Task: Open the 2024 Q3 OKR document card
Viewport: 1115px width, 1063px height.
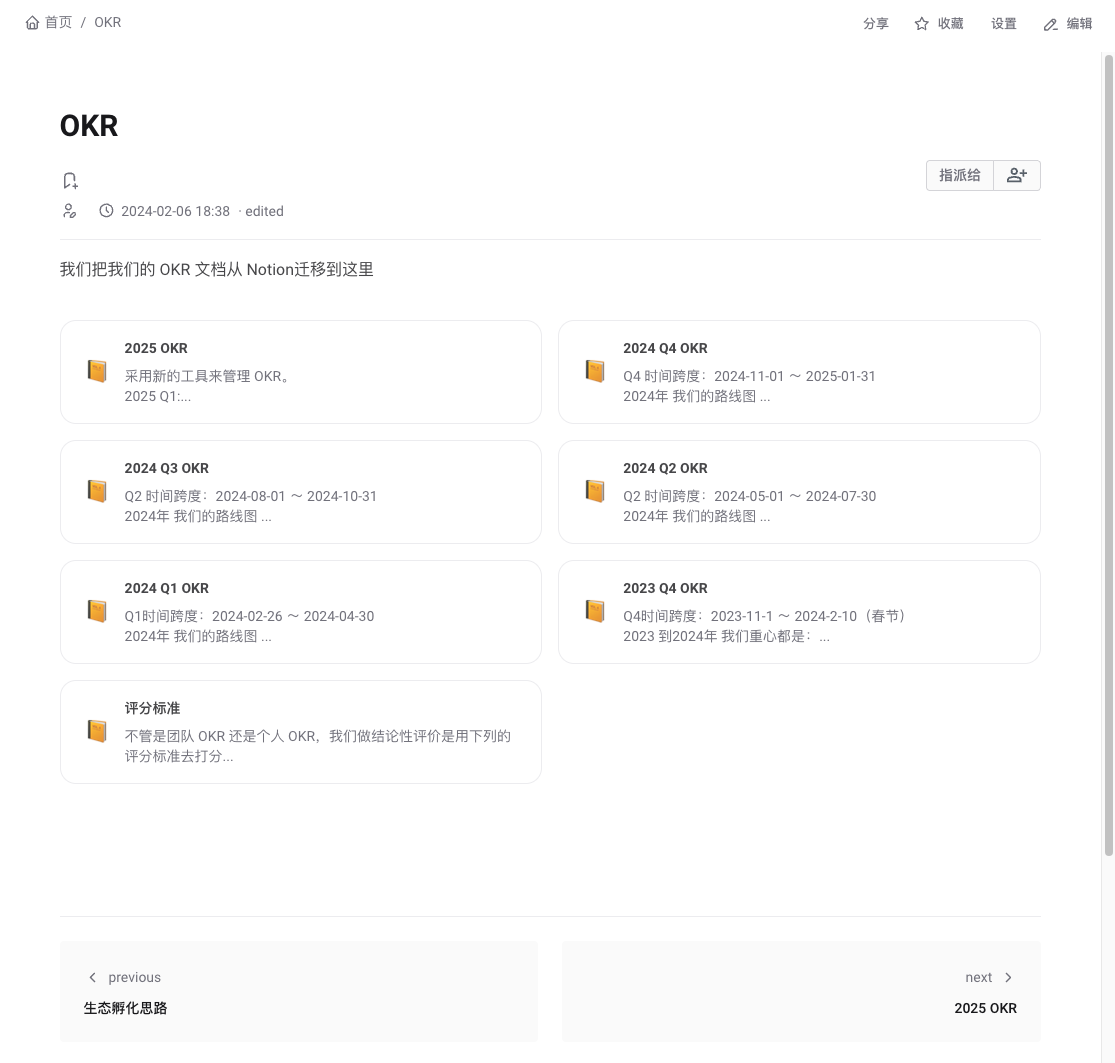Action: click(x=300, y=492)
